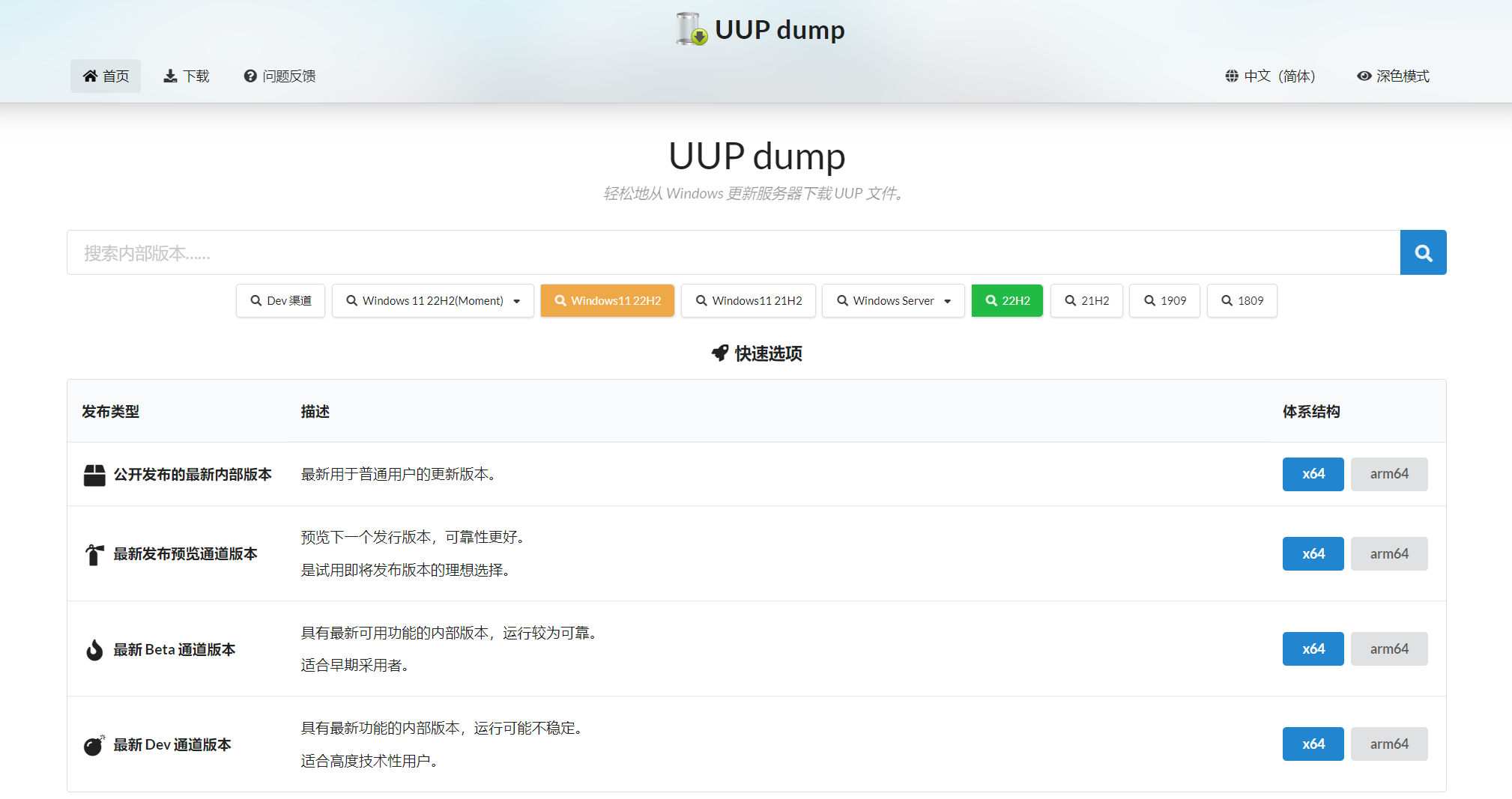Select x64 for 最新 Dev 通道版本

[1313, 744]
